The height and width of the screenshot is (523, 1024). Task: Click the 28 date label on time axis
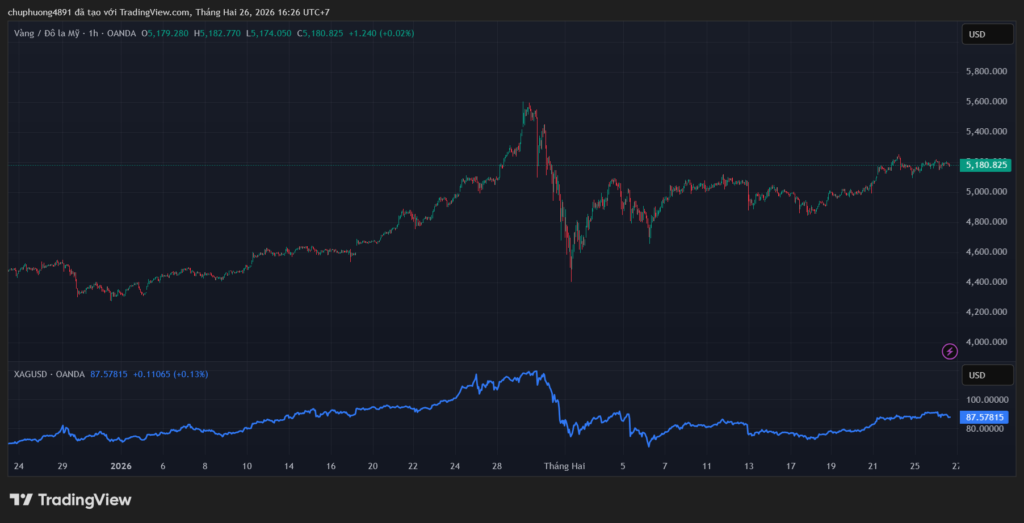tap(497, 466)
